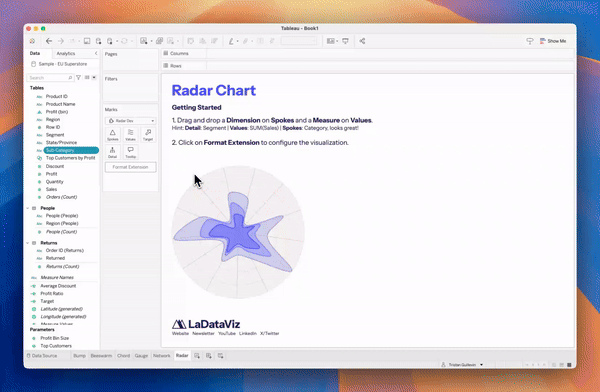Image resolution: width=600 pixels, height=392 pixels.
Task: Collapse the Data pane with the chevron
Action: point(96,54)
